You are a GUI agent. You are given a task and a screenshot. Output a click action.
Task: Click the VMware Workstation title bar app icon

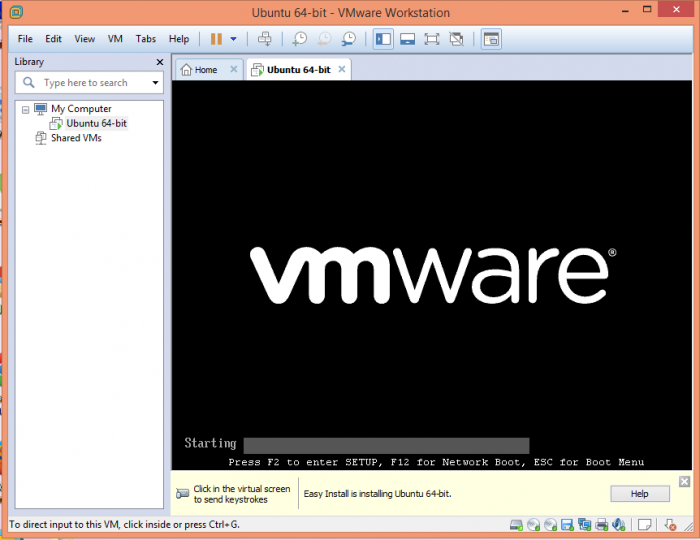(16, 12)
